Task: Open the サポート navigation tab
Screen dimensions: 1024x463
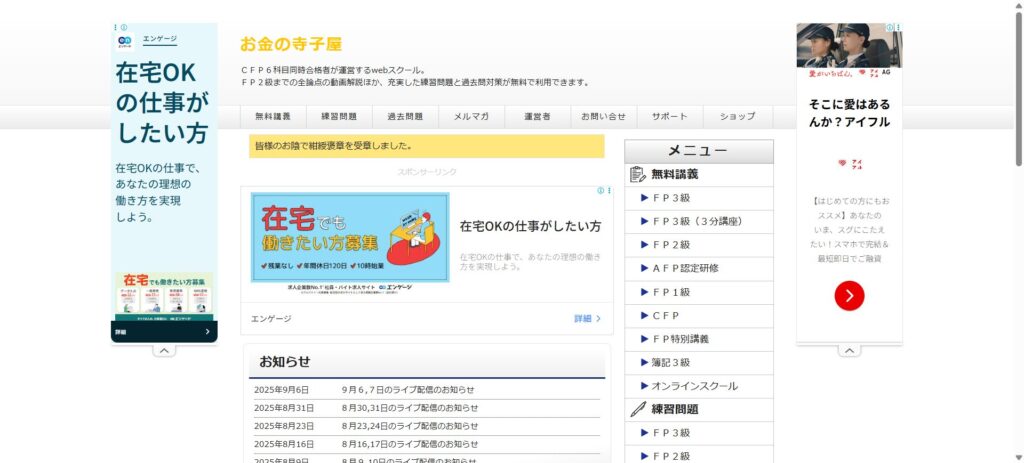Action: [669, 117]
